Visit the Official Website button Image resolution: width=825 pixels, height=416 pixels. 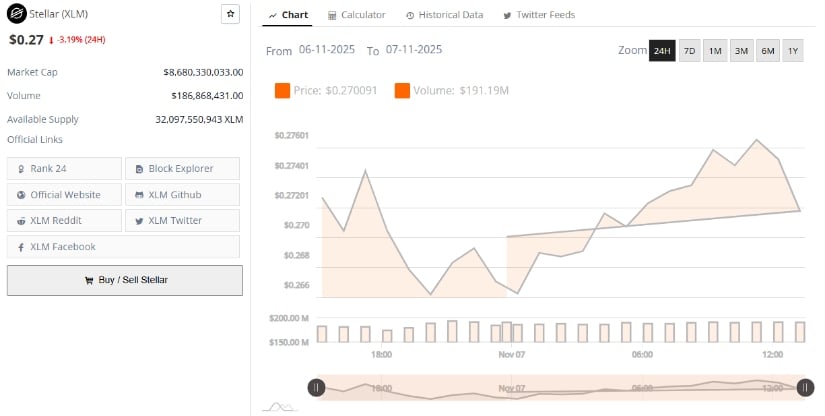coord(64,195)
